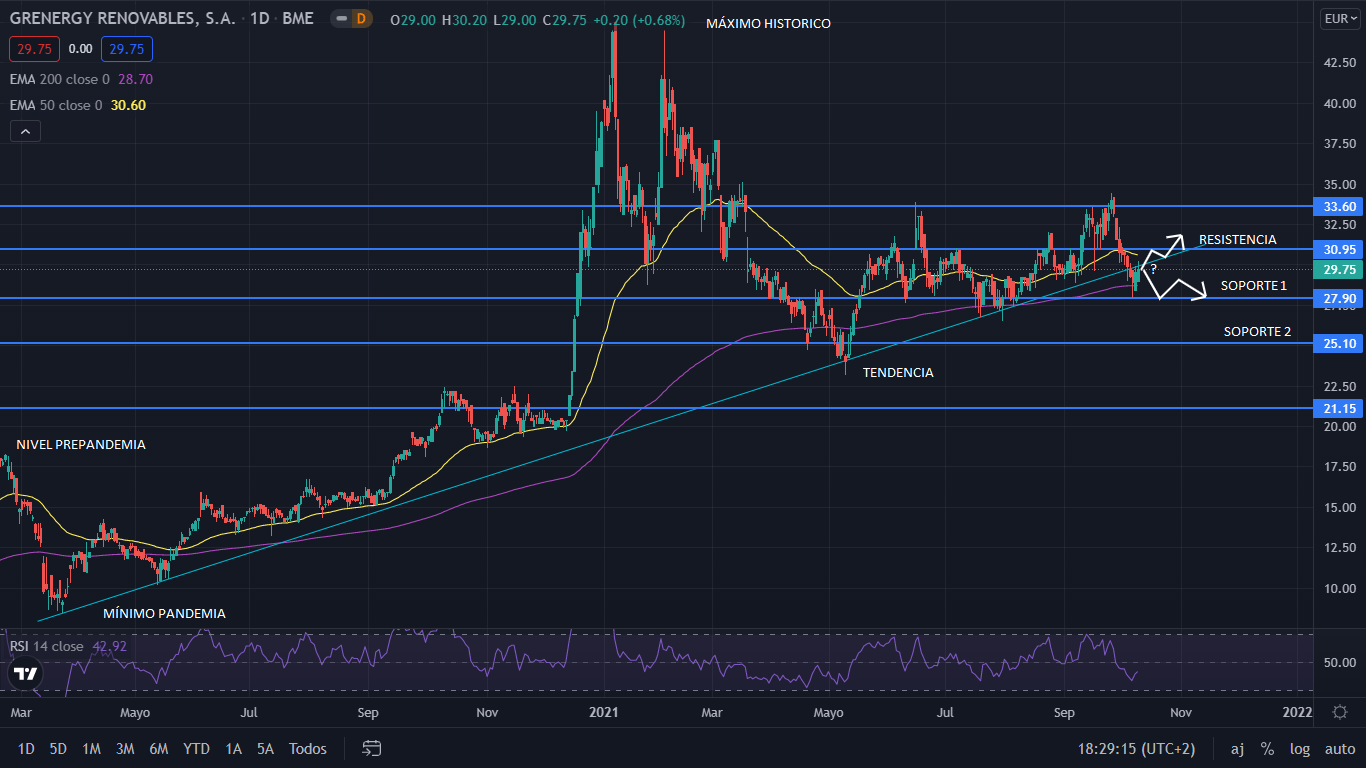Open the timezone menu showing UTC+2
1366x768 pixels.
[1136, 748]
